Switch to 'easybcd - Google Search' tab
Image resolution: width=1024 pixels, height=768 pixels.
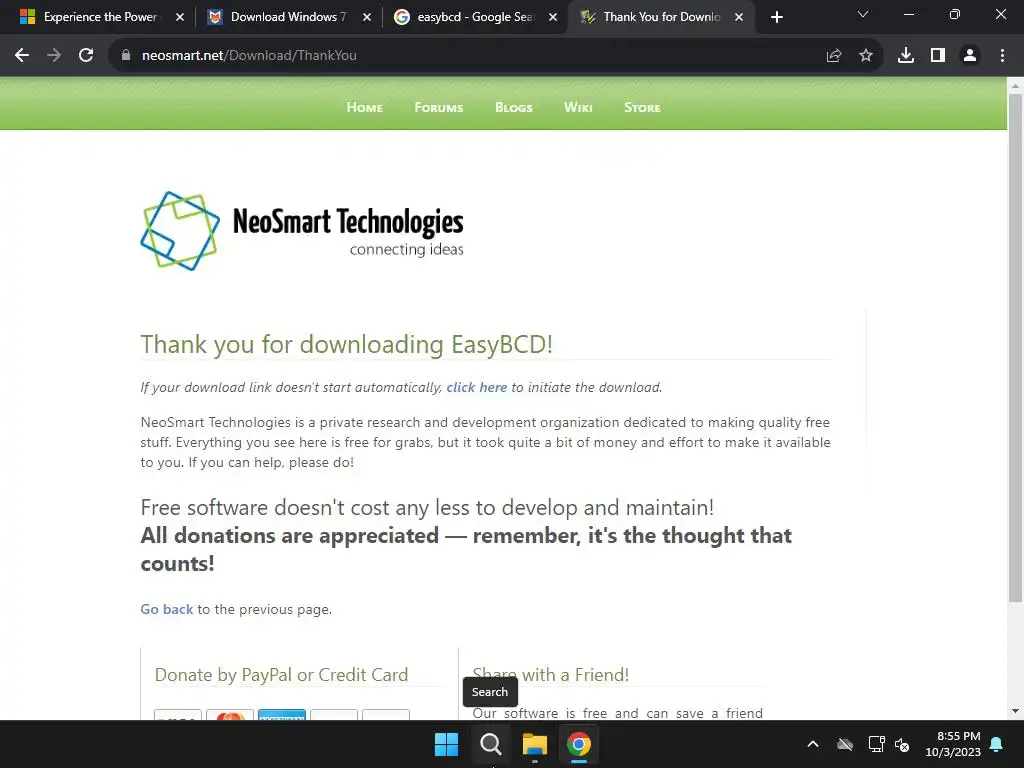point(475,18)
